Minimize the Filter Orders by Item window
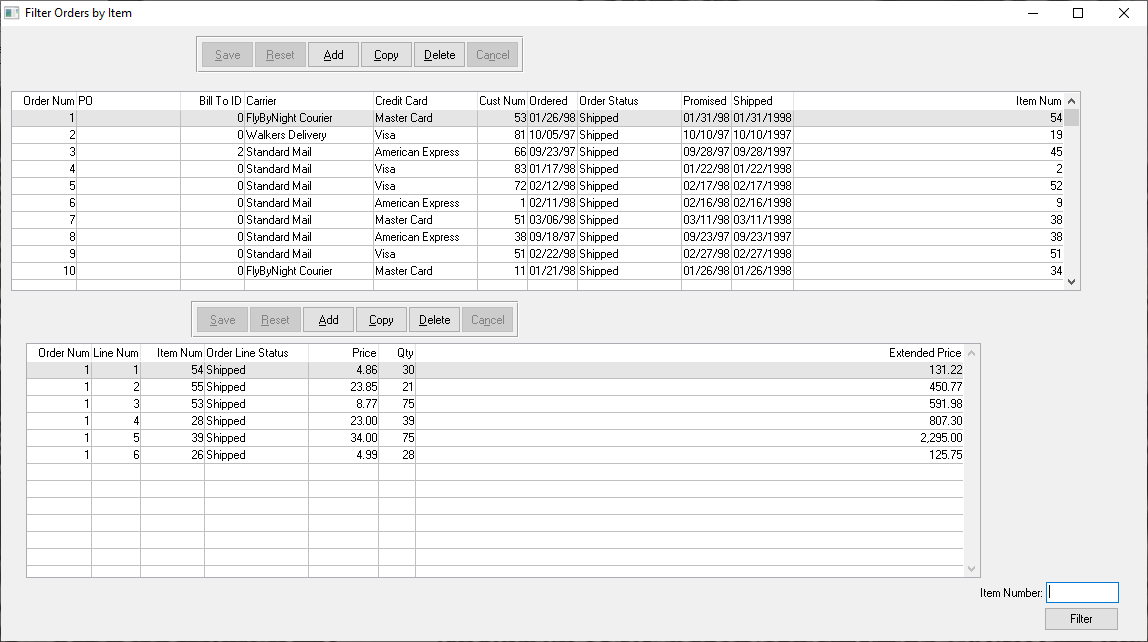Screen dimensions: 1148x642 click(x=1033, y=13)
